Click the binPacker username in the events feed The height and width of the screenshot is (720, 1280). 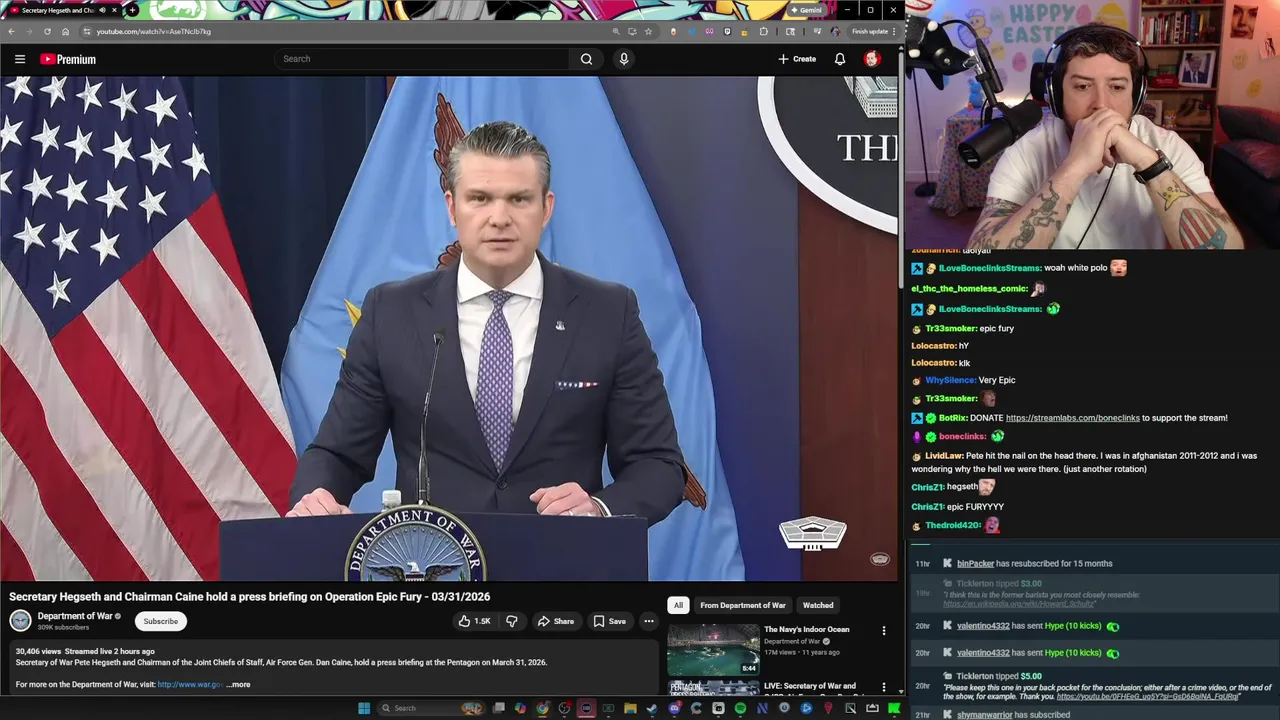975,563
